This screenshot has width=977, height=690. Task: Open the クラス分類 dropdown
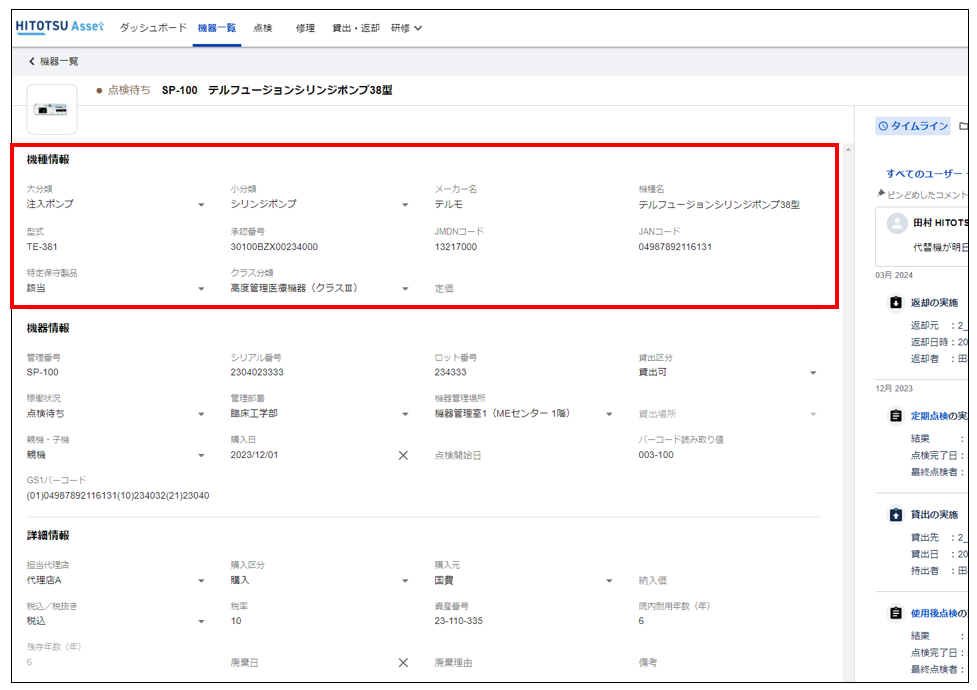[320, 288]
